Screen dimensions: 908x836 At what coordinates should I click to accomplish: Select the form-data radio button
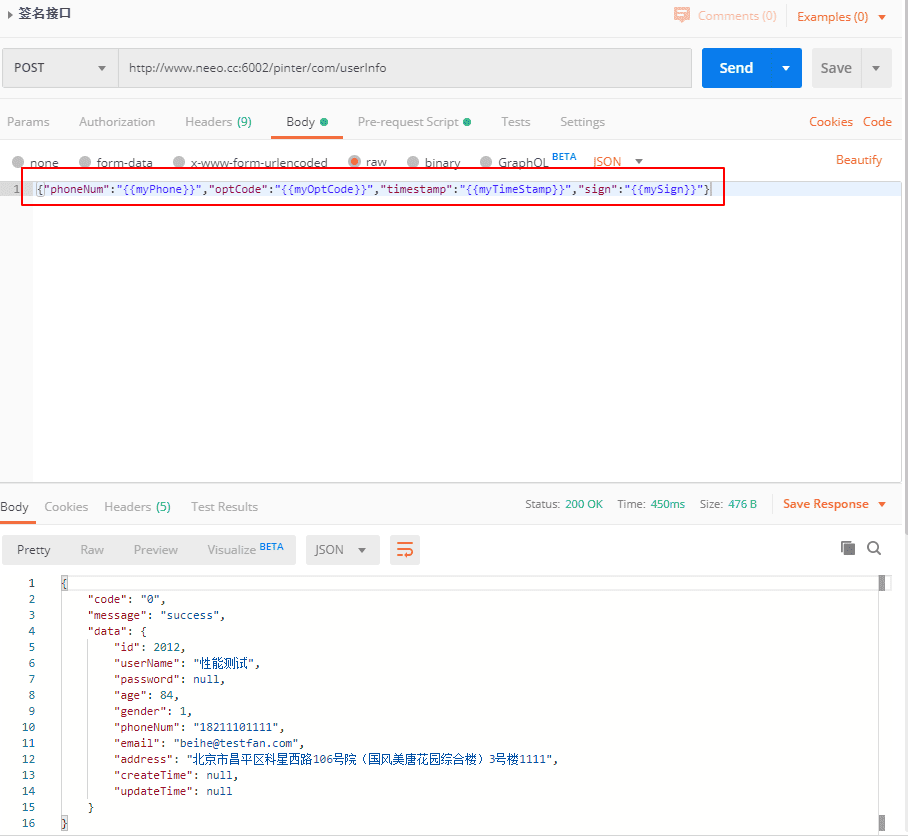pos(85,162)
